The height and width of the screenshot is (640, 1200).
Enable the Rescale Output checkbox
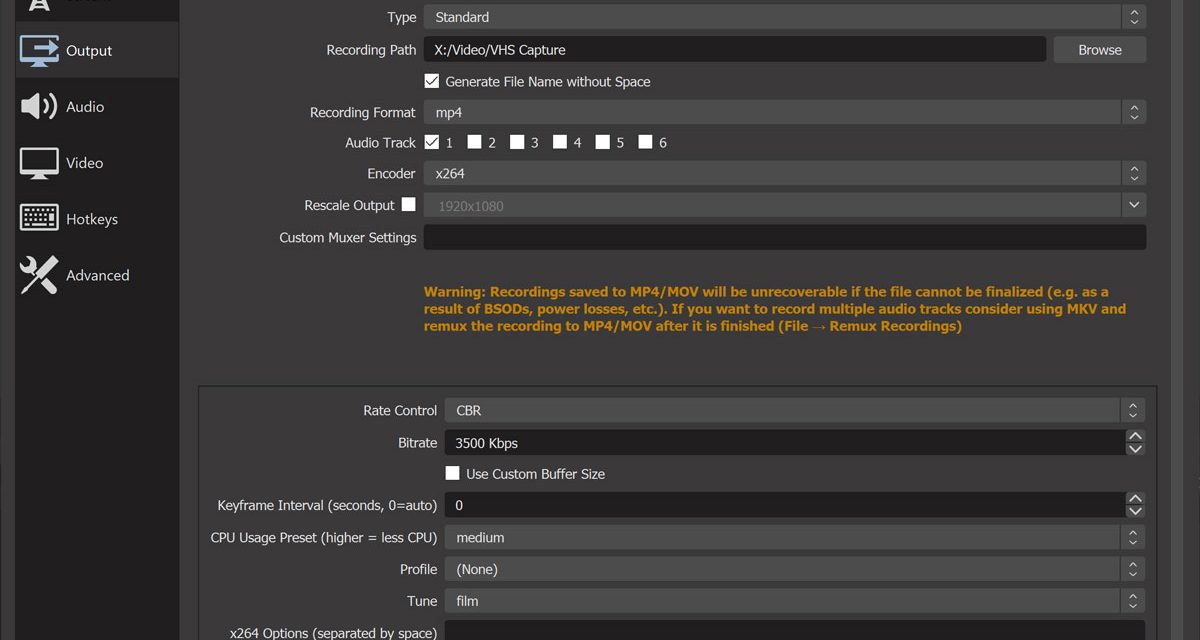point(408,204)
